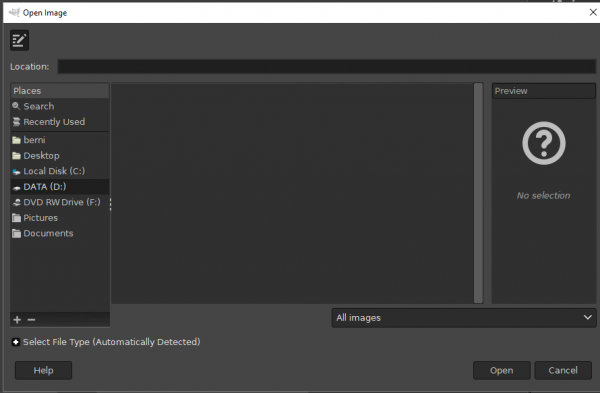Image resolution: width=600 pixels, height=393 pixels.
Task: Select the DVD RW Drive (F:) icon
Action: (x=16, y=202)
